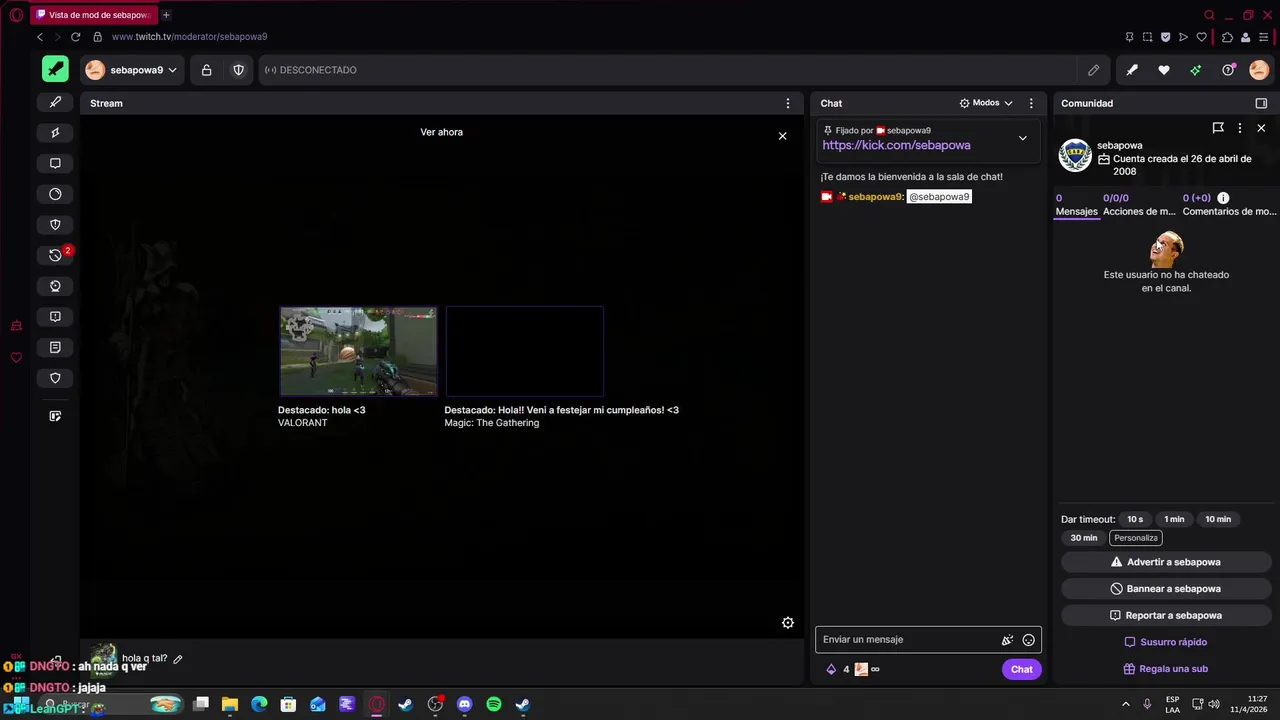The image size is (1280, 720).
Task: Open Spotify from the Windows taskbar
Action: (494, 704)
